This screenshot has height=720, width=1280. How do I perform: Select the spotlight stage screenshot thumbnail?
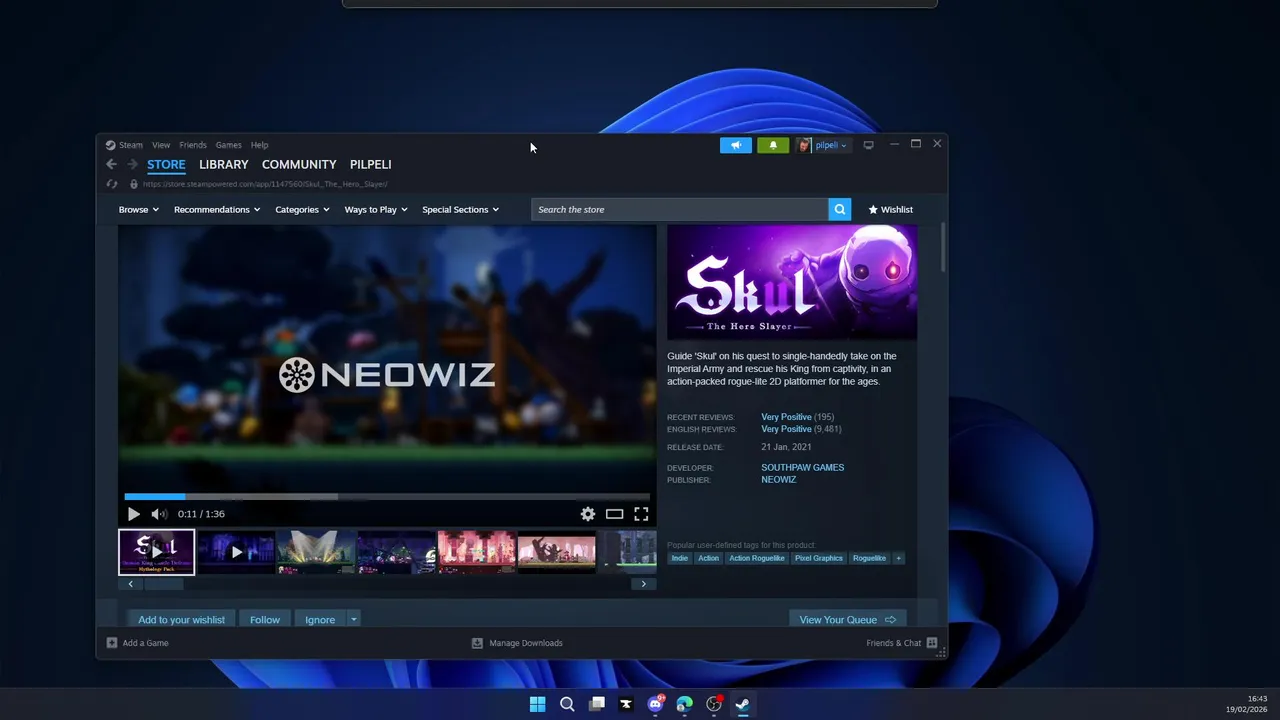coord(316,552)
